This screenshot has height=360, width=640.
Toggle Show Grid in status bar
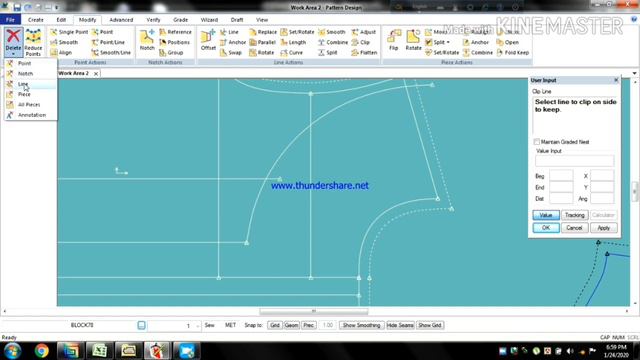tap(430, 325)
